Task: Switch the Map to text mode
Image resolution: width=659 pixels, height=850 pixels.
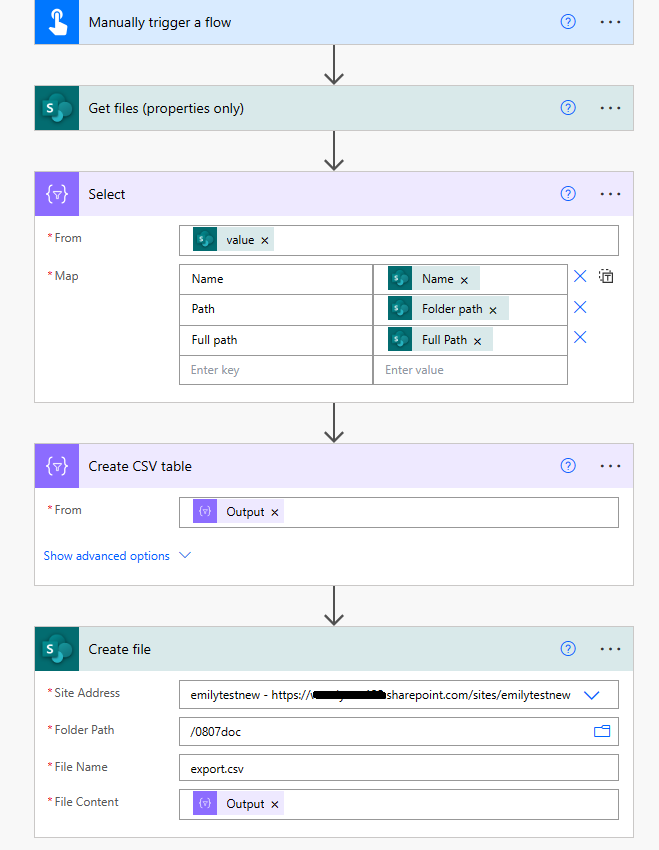Action: pos(606,275)
